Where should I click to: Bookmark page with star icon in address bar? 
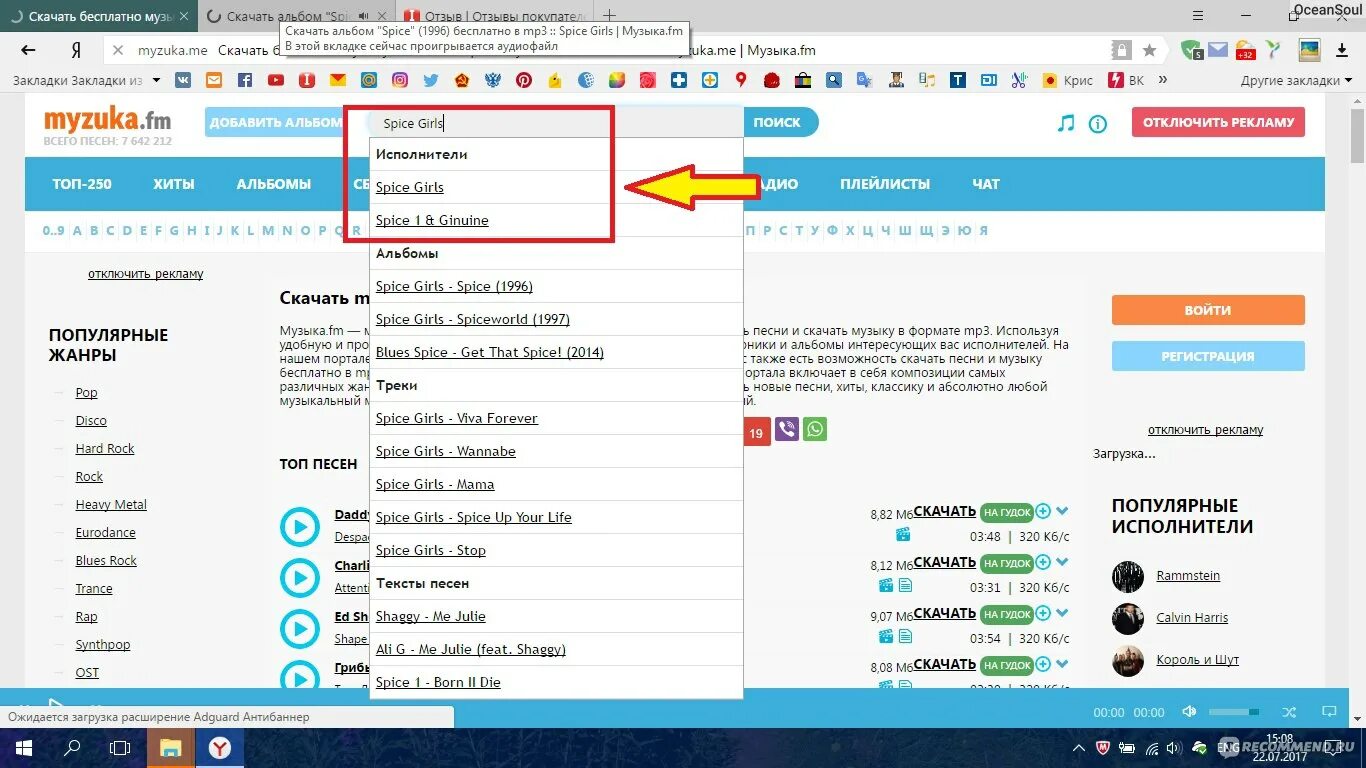pos(1150,50)
